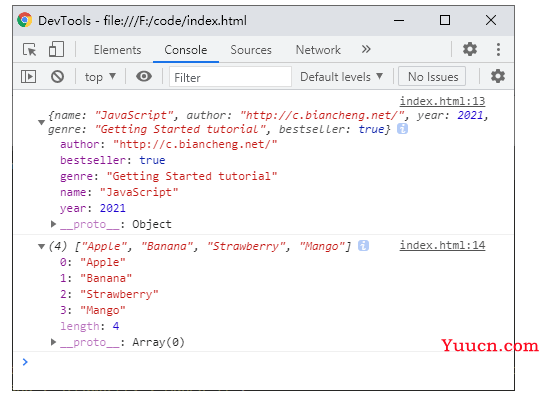Select the year: 2021 line
The height and width of the screenshot is (400, 551).
tap(93, 208)
